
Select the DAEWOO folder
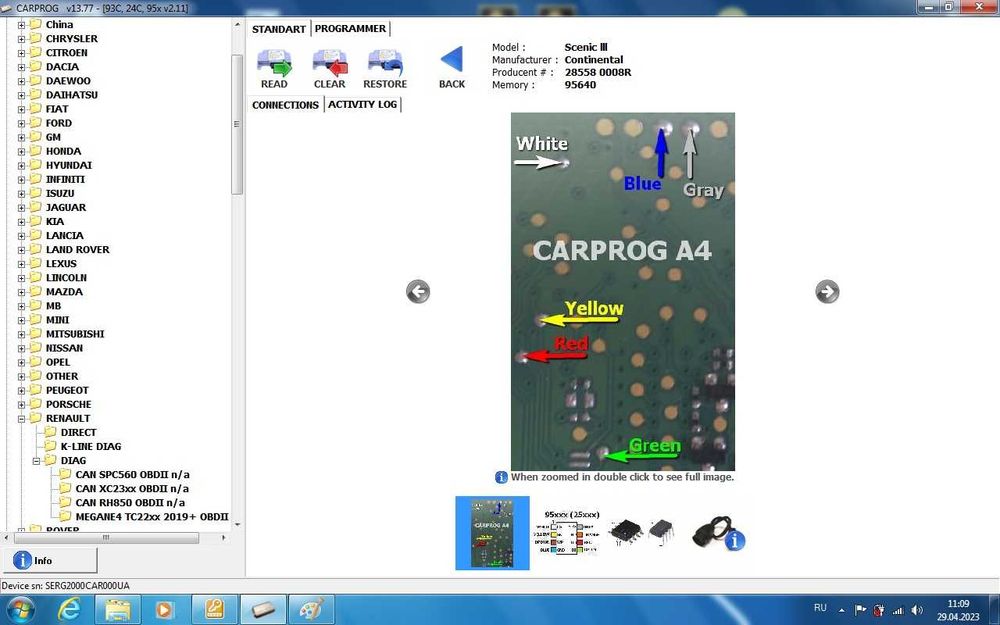point(68,81)
